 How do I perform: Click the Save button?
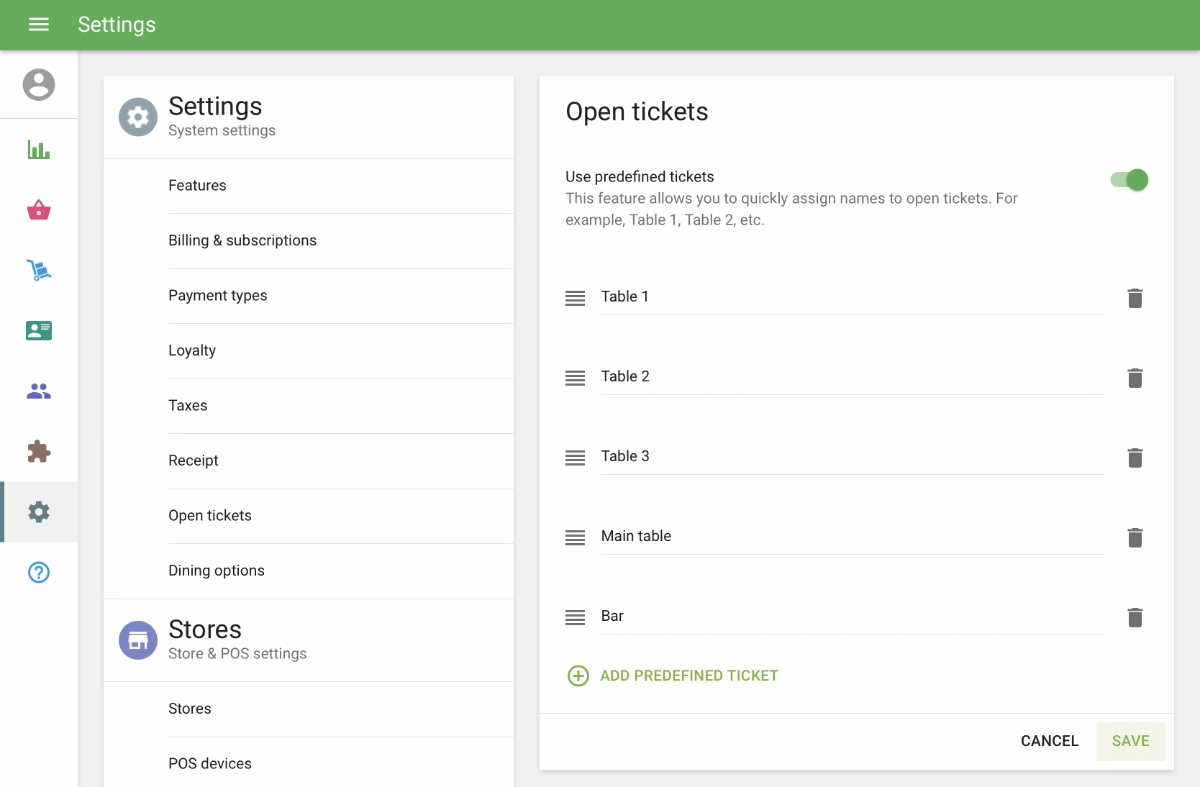[1131, 741]
